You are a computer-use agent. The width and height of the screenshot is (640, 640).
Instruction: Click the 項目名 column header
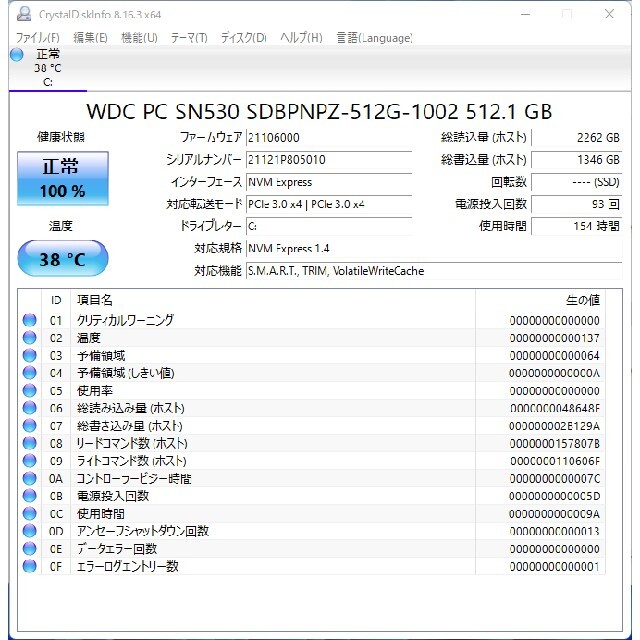tap(273, 300)
